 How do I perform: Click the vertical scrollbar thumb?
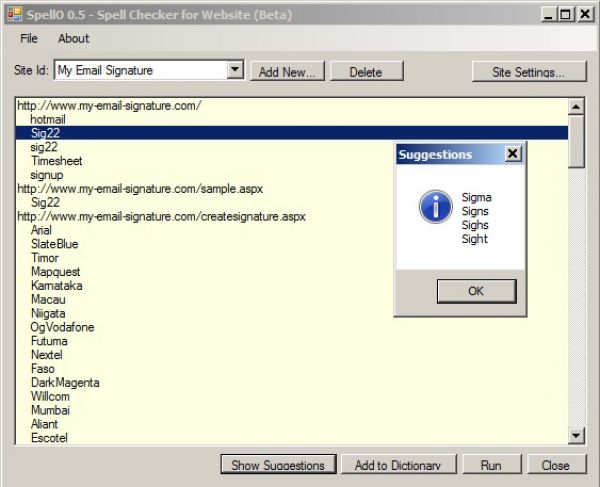(576, 141)
